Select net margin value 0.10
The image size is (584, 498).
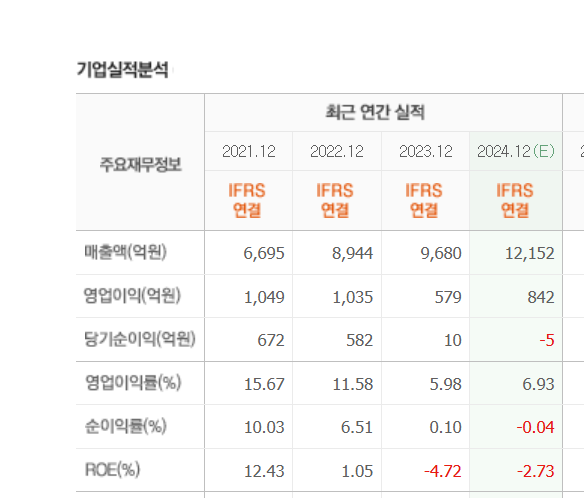coord(445,427)
